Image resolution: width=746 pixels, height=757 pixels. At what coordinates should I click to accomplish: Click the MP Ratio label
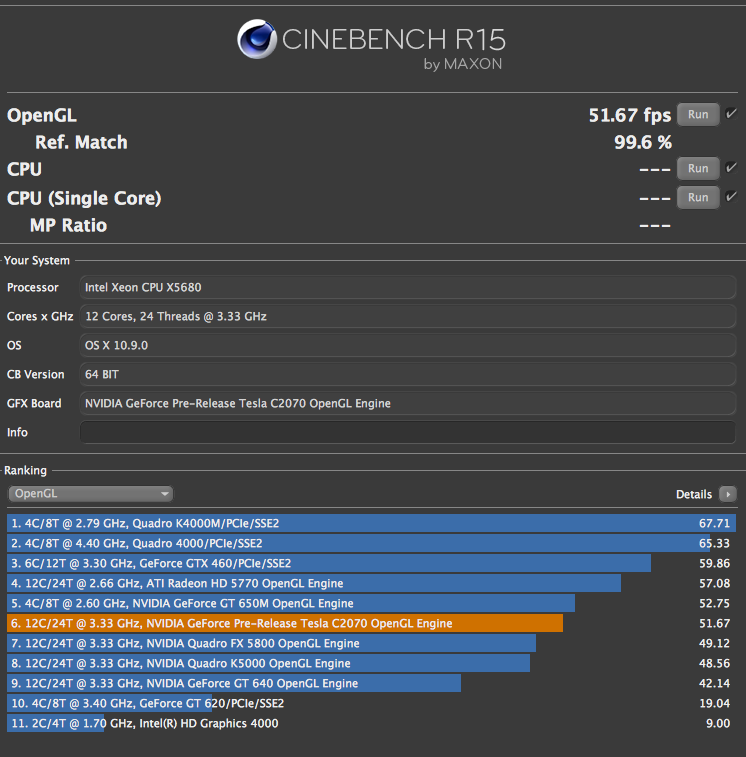point(69,225)
